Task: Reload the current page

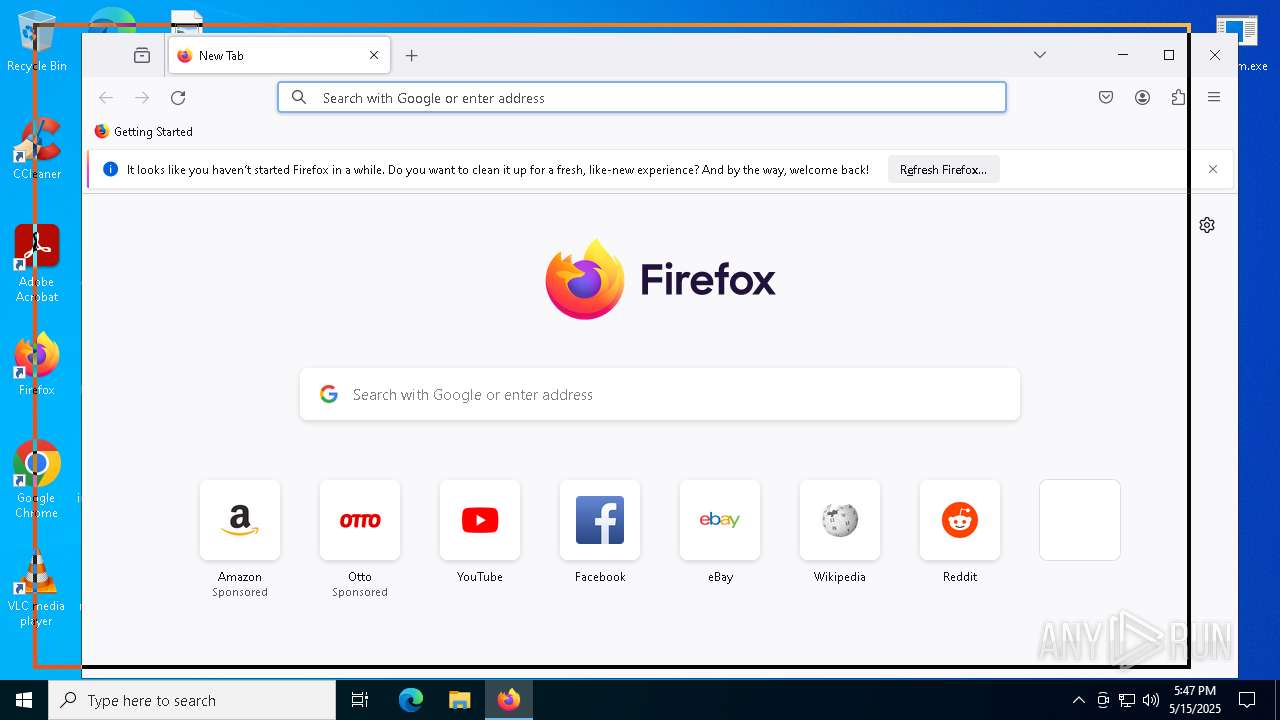Action: [178, 97]
